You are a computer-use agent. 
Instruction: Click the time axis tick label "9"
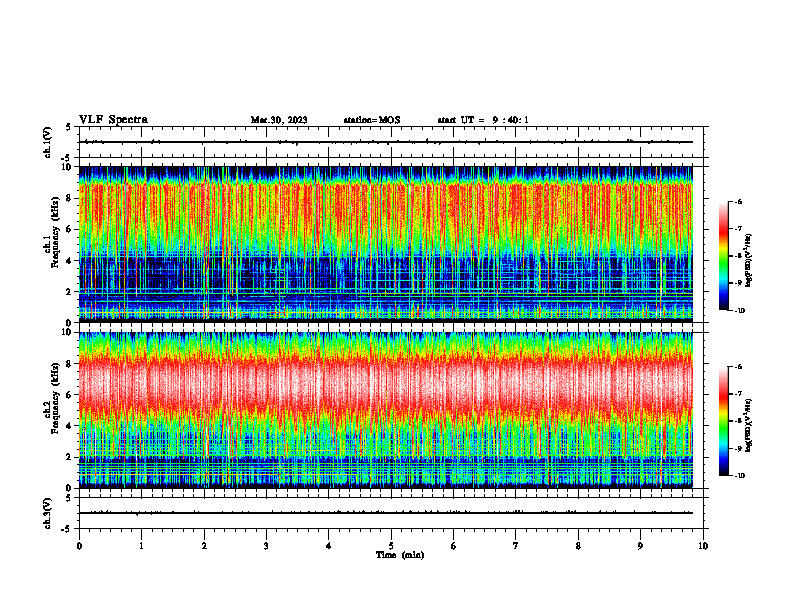pos(640,546)
